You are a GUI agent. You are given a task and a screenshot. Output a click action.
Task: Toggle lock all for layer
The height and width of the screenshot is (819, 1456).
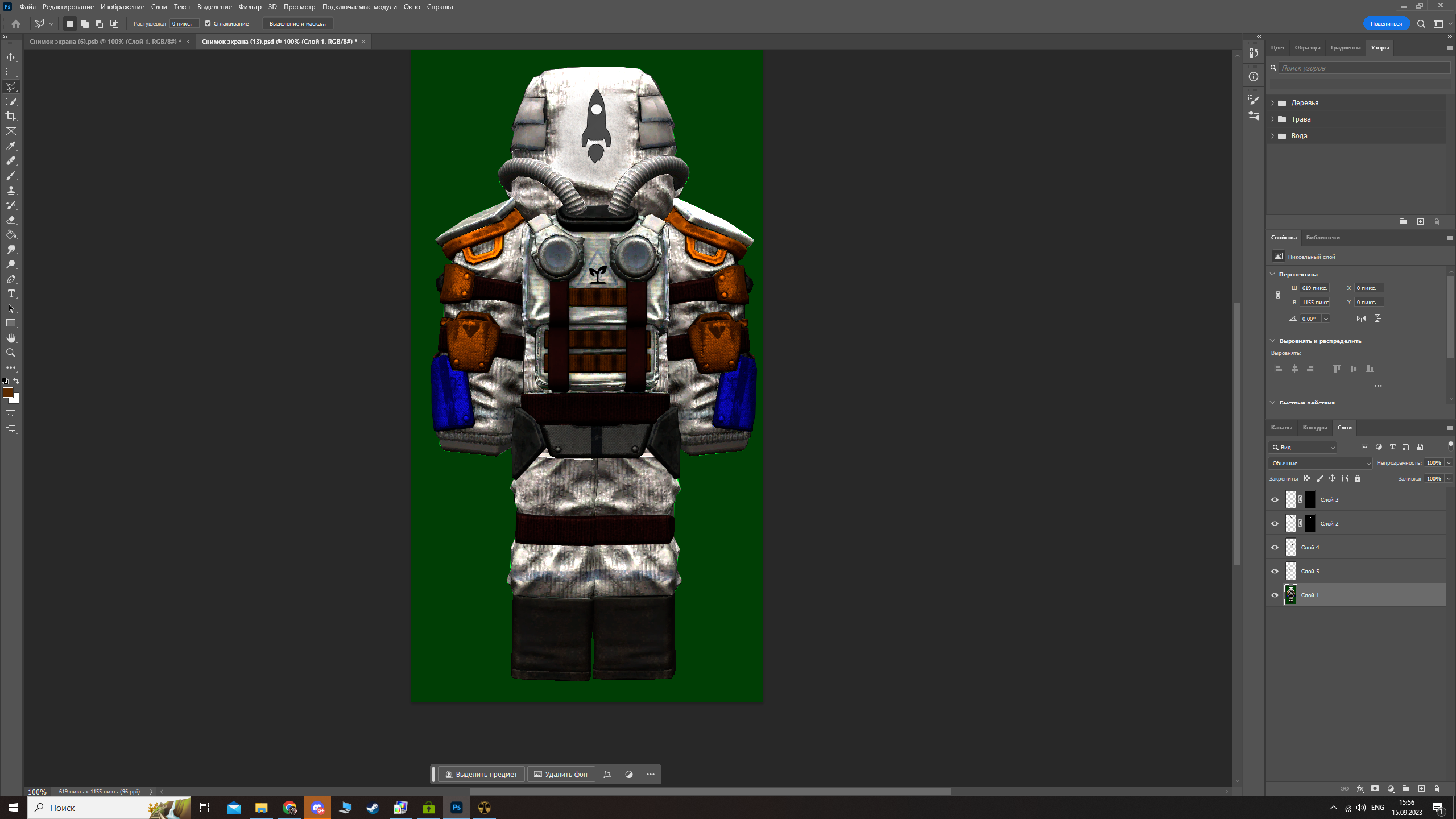1358,479
